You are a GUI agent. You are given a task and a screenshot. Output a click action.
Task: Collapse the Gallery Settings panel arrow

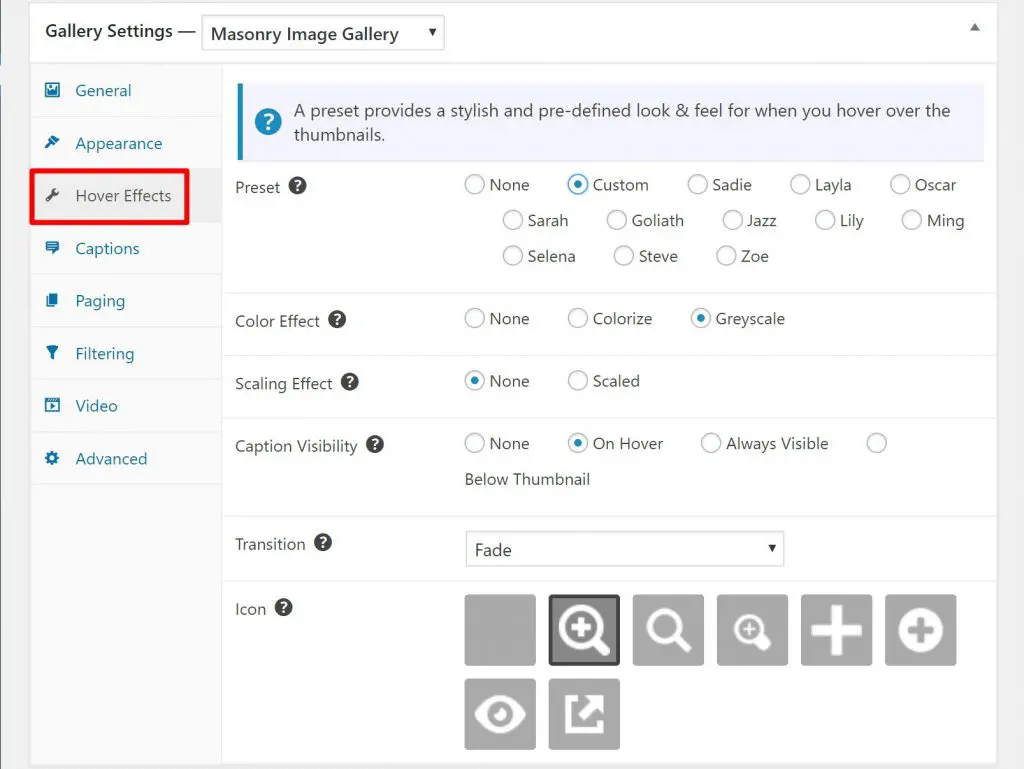(974, 28)
